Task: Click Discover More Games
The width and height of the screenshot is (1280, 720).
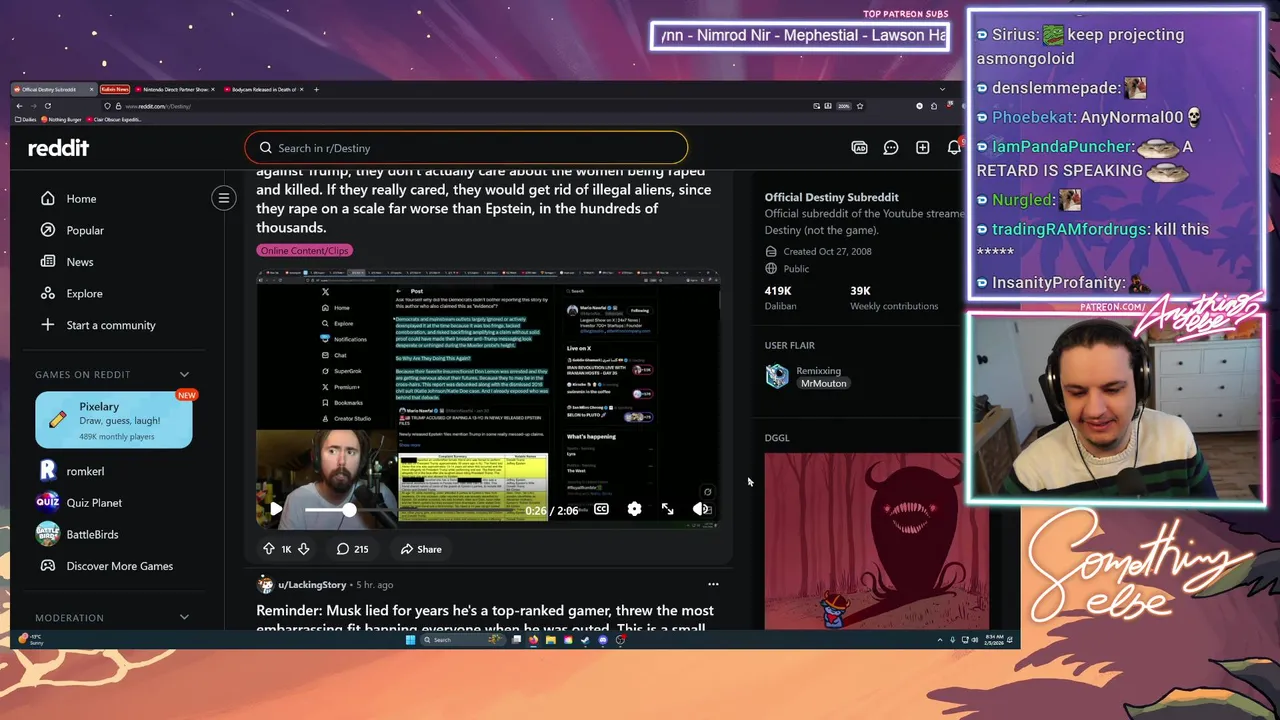Action: tap(119, 566)
